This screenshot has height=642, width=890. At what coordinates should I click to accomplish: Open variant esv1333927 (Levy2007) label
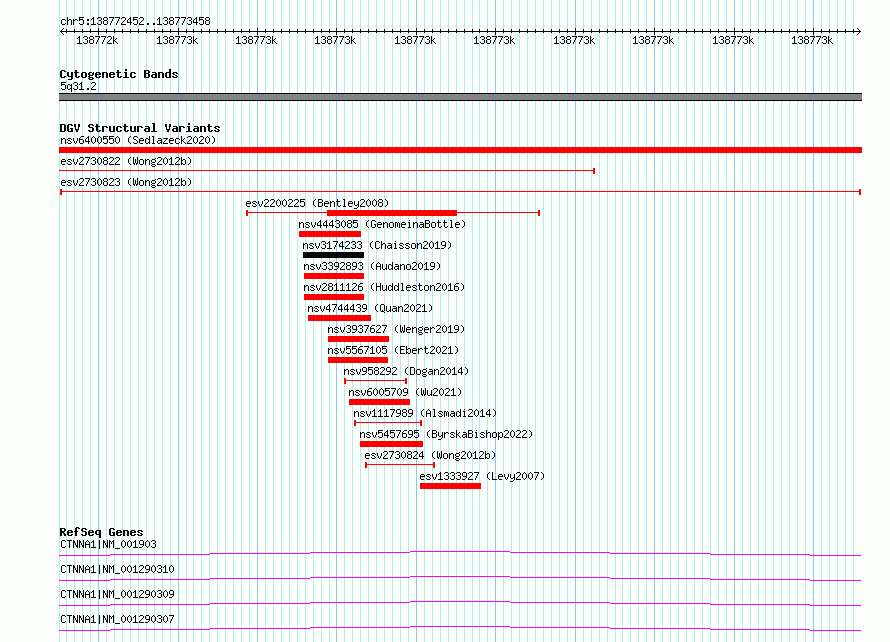pyautogui.click(x=482, y=476)
